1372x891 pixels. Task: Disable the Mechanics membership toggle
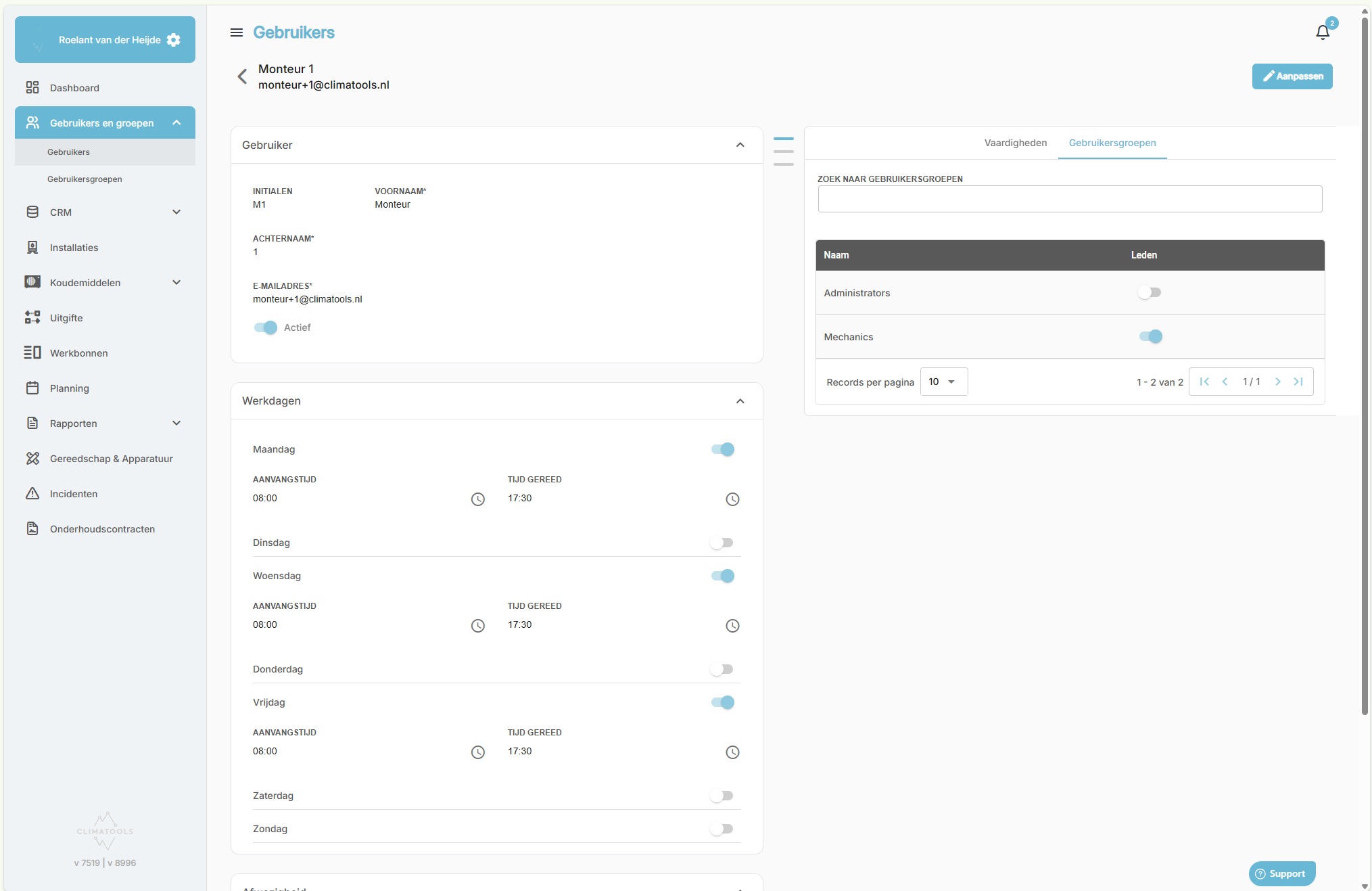click(1150, 336)
